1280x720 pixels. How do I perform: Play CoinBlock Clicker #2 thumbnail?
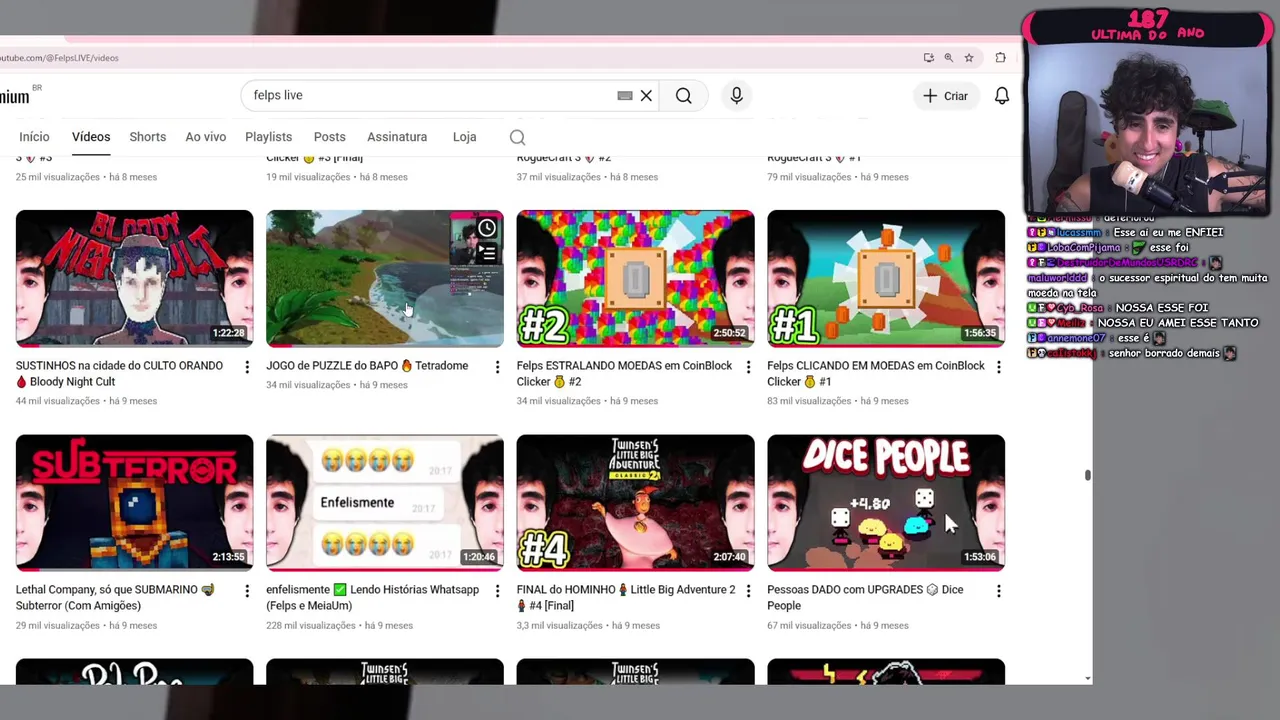635,278
